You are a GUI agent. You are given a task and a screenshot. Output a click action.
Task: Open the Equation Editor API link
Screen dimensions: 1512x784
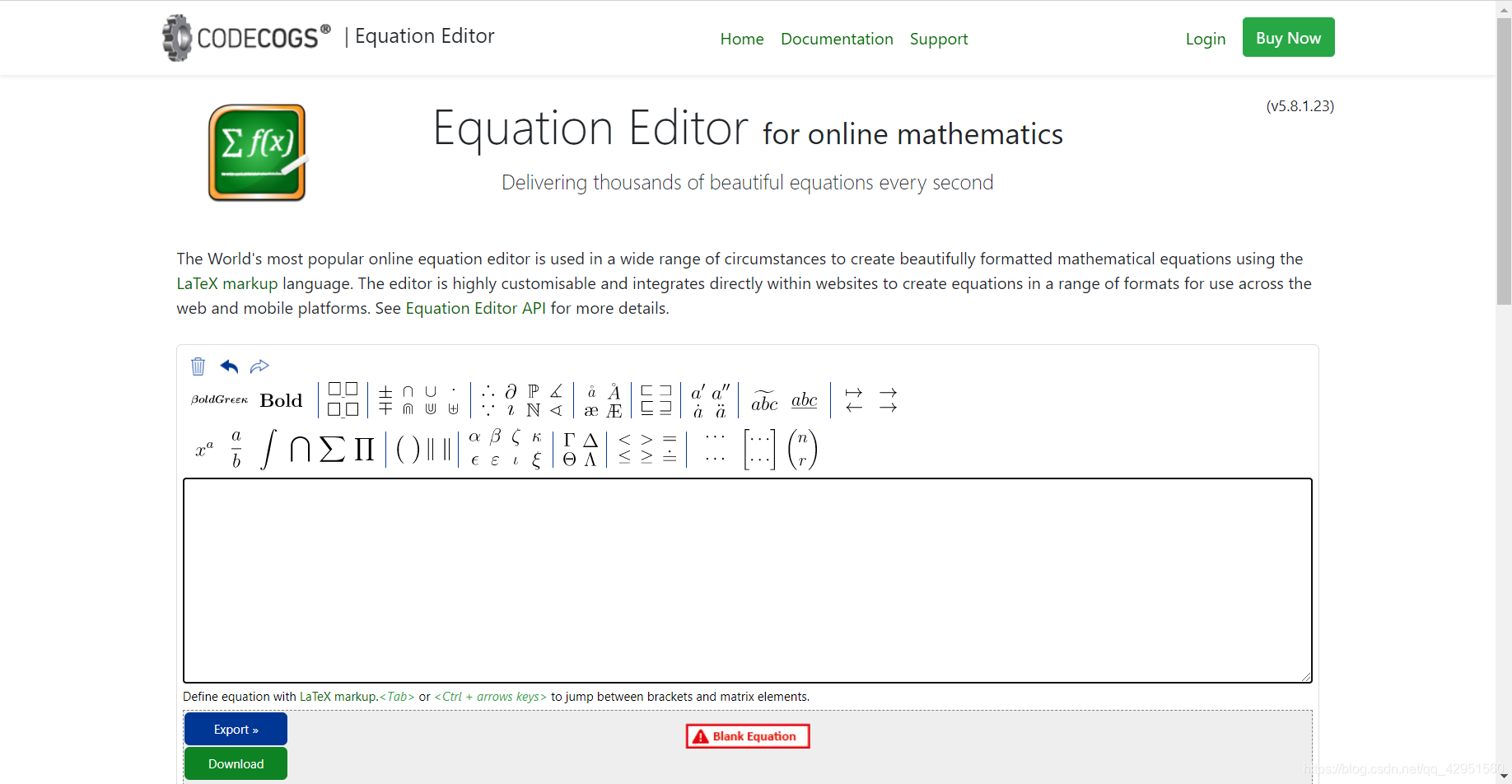click(475, 308)
